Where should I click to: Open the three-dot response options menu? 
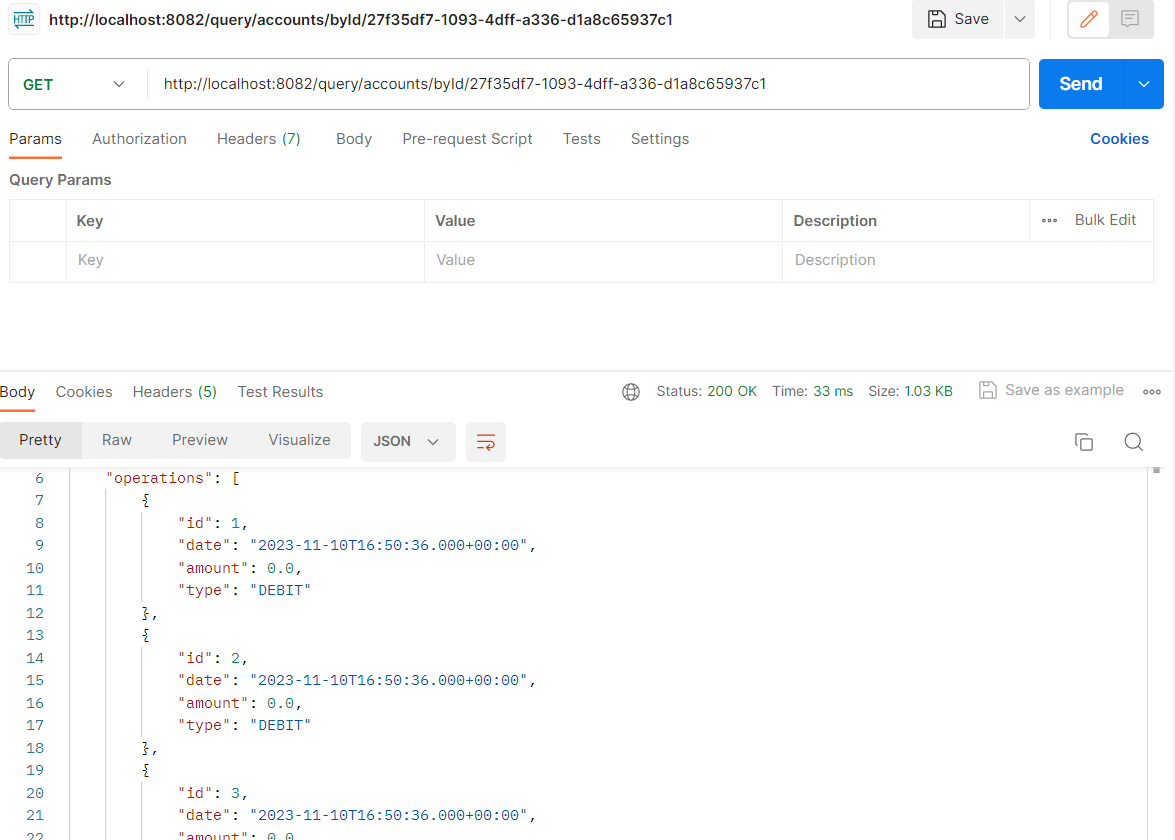click(1152, 391)
